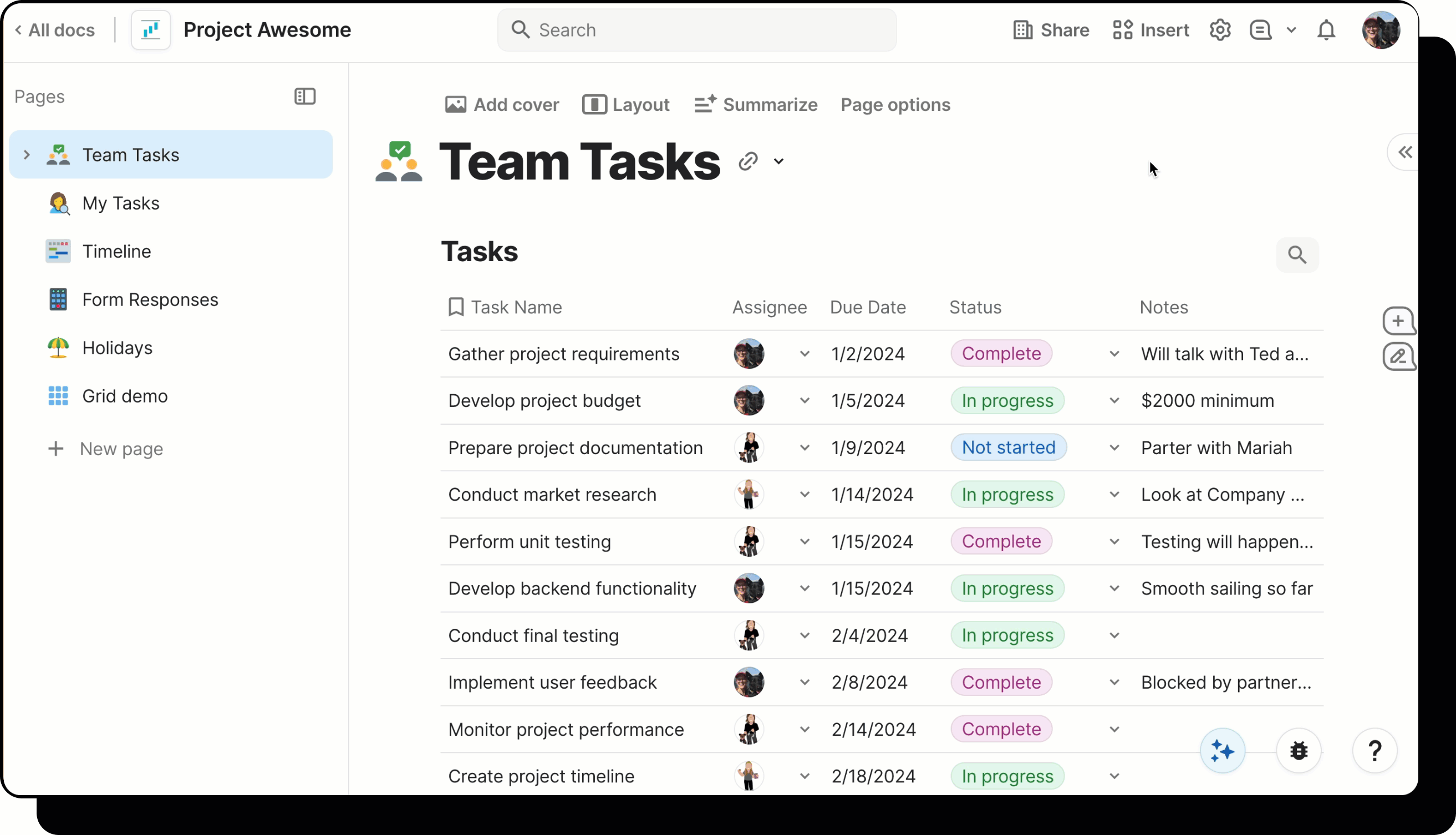Click the bug report icon

pyautogui.click(x=1299, y=751)
